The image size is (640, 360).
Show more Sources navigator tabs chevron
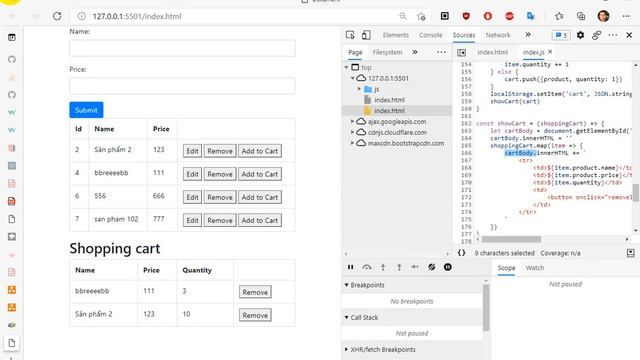pos(415,52)
